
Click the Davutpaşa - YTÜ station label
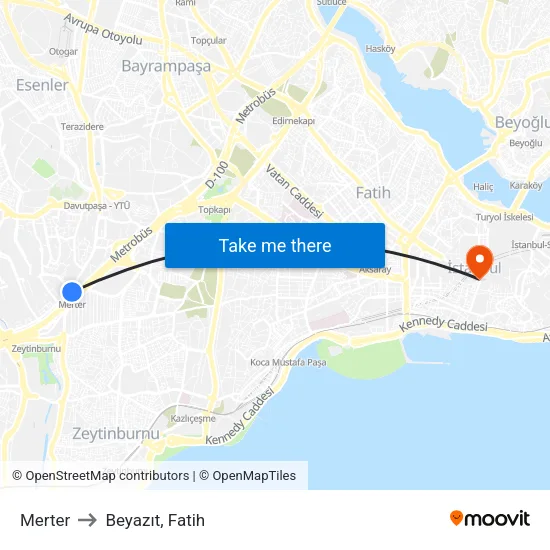coord(97,206)
